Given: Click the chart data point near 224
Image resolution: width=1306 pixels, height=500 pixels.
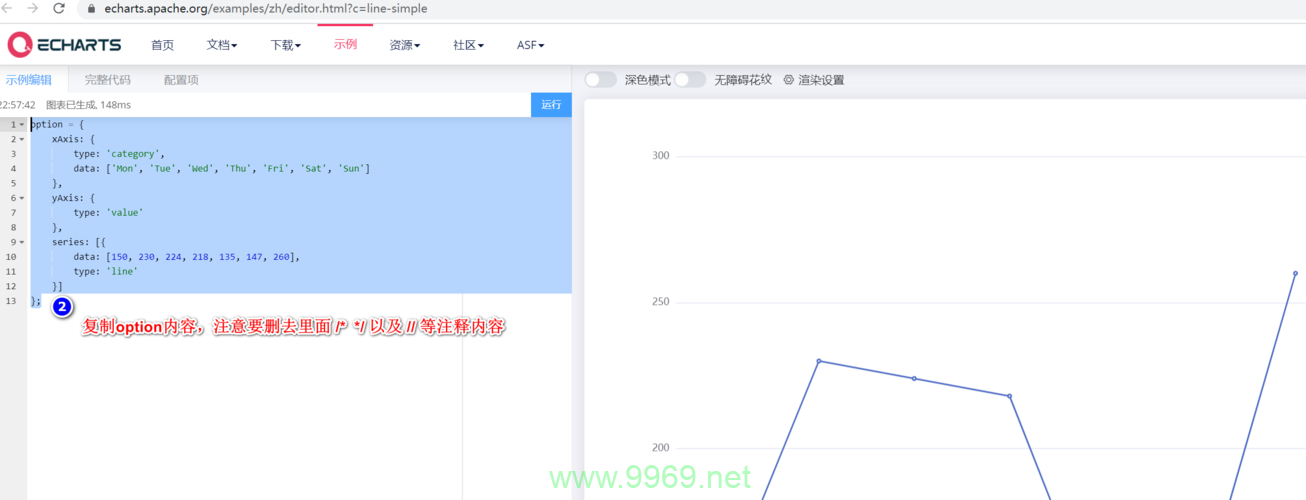Looking at the screenshot, I should (x=914, y=378).
